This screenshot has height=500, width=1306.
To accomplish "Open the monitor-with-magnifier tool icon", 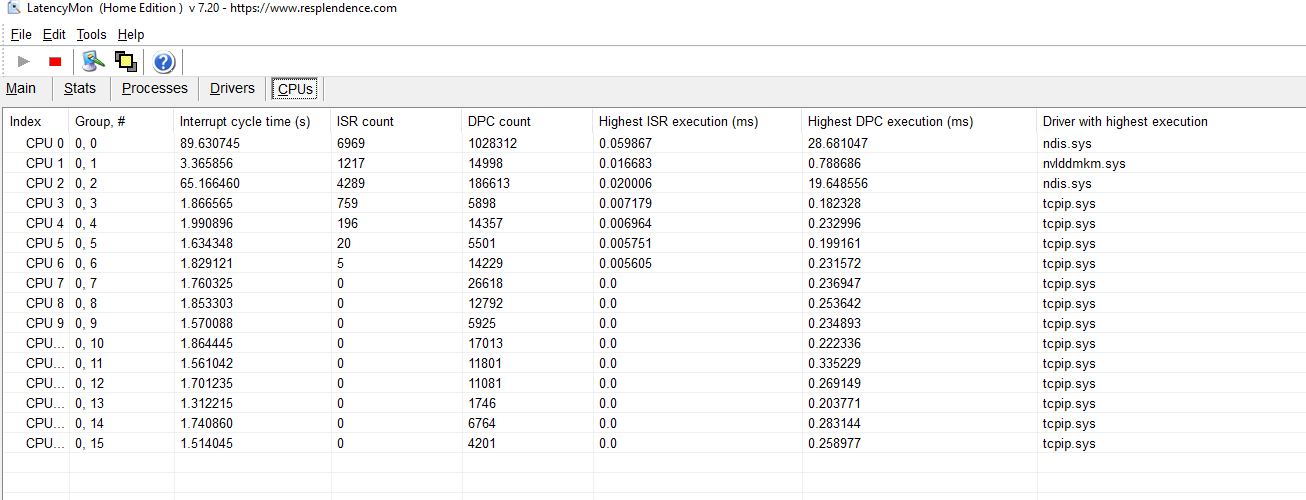I will coord(94,62).
